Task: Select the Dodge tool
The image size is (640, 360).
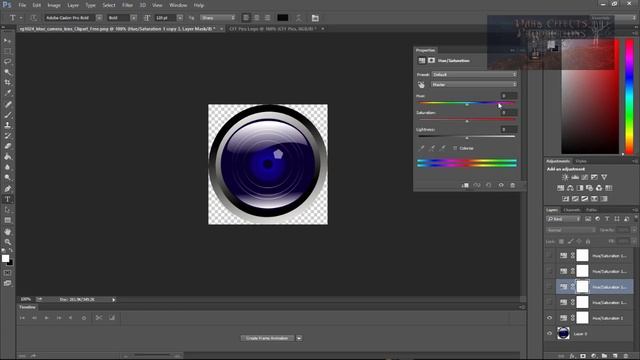Action: click(7, 178)
